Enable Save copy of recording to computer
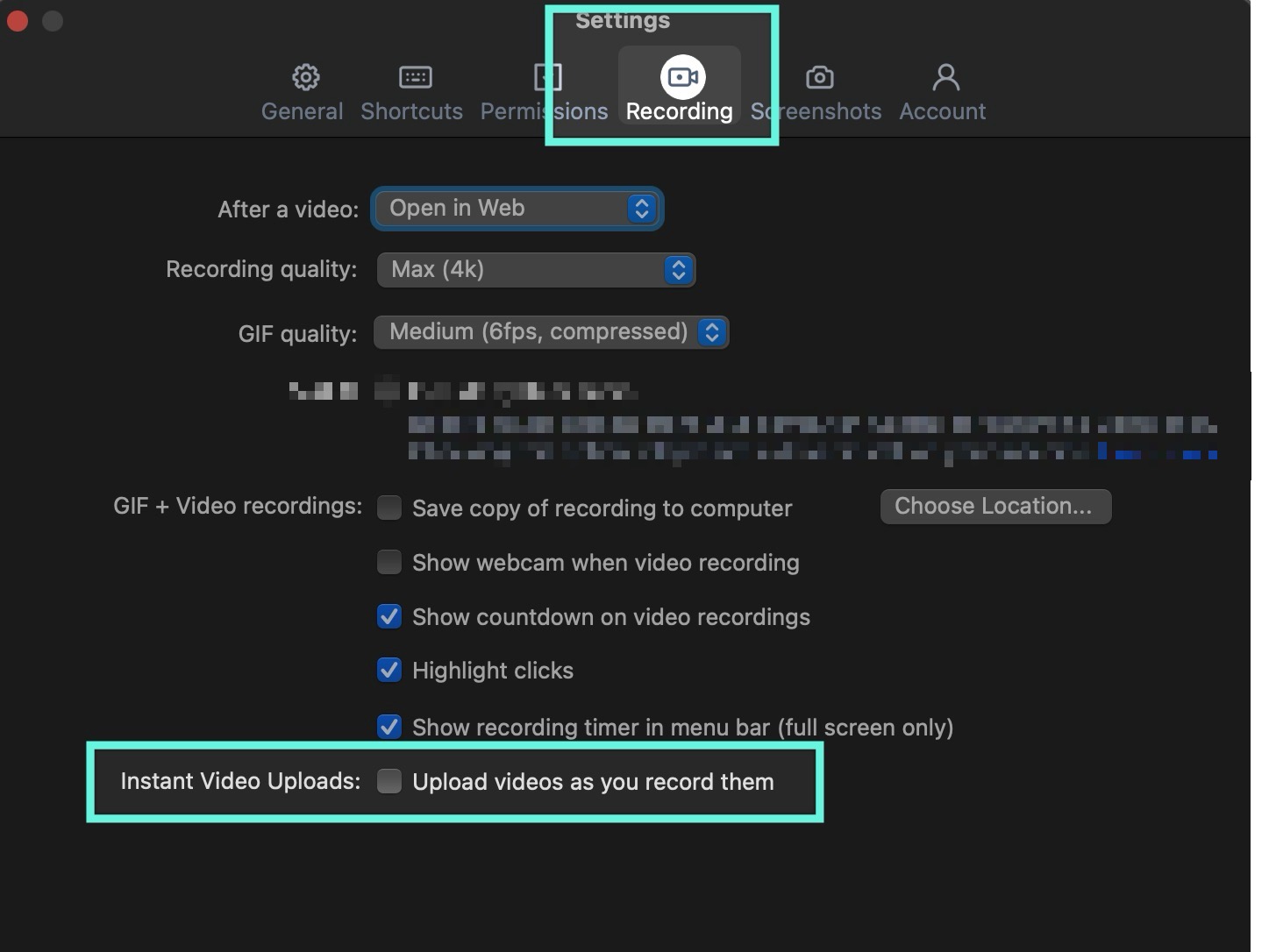 [x=389, y=508]
